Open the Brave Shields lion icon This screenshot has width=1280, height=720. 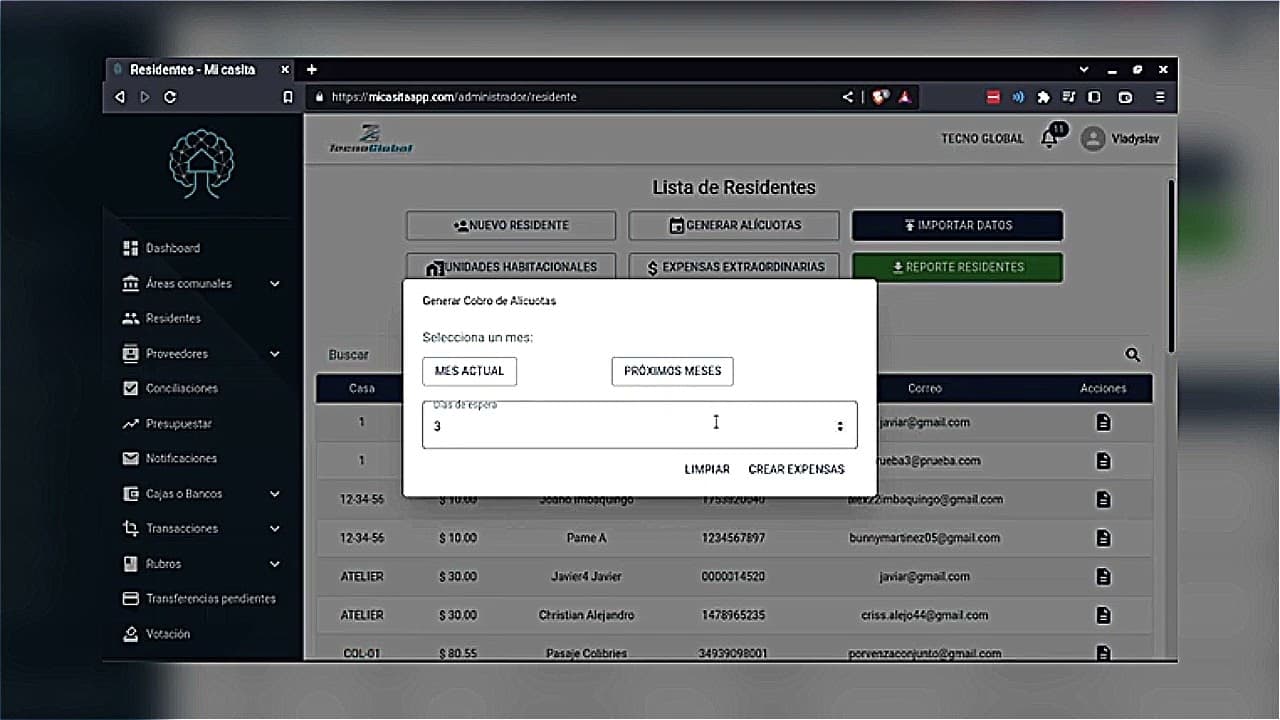point(880,97)
